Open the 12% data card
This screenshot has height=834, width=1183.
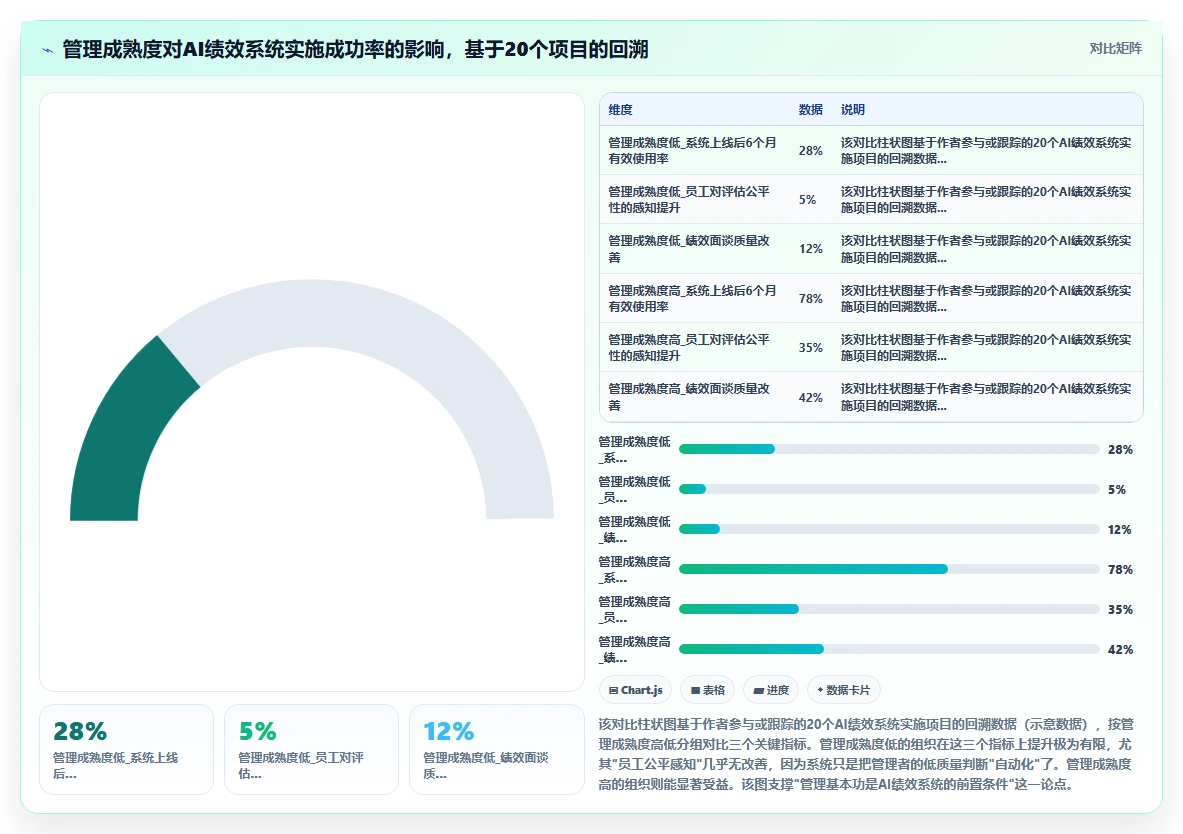pyautogui.click(x=496, y=749)
